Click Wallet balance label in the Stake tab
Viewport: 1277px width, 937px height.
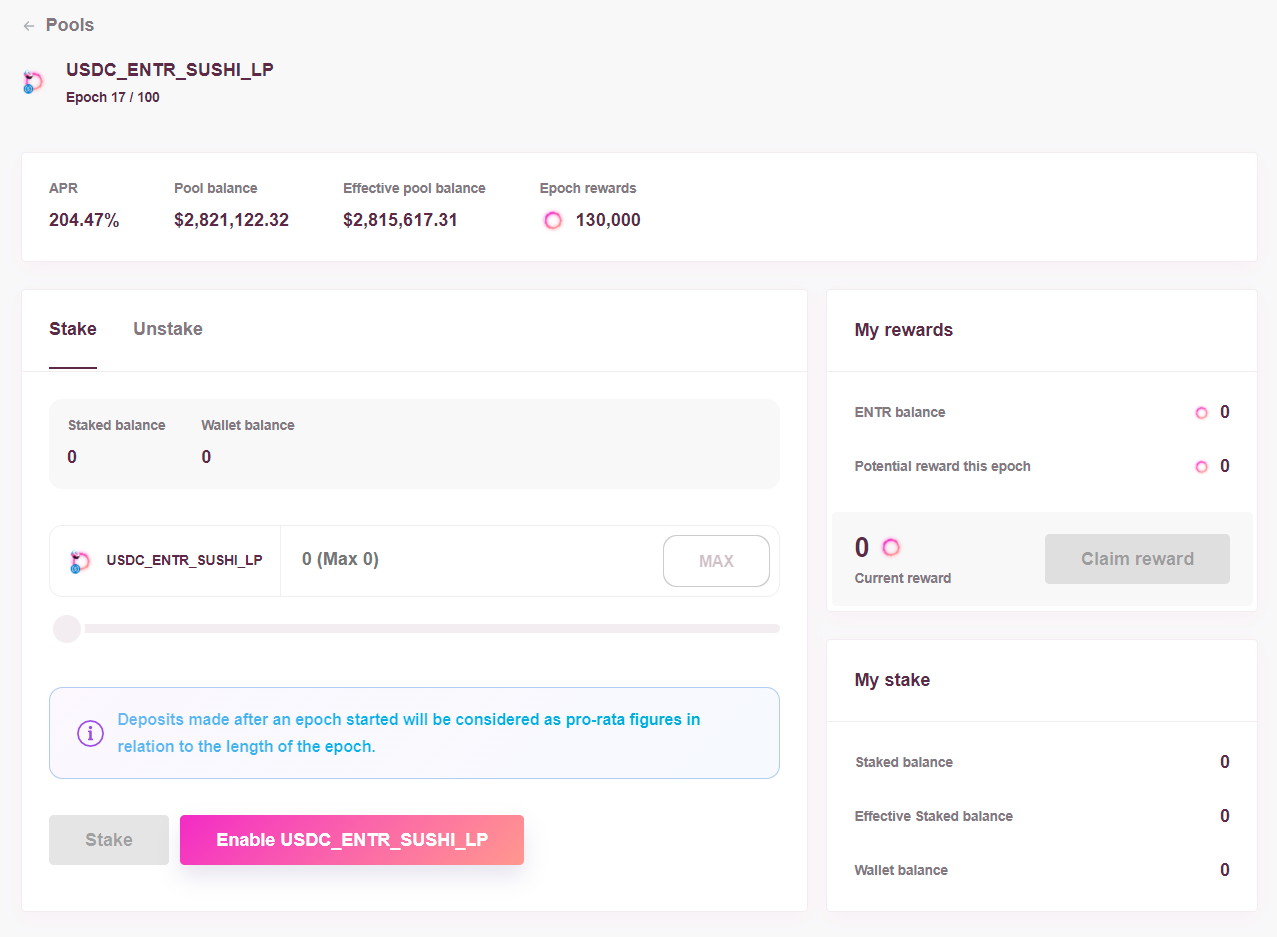[x=248, y=425]
